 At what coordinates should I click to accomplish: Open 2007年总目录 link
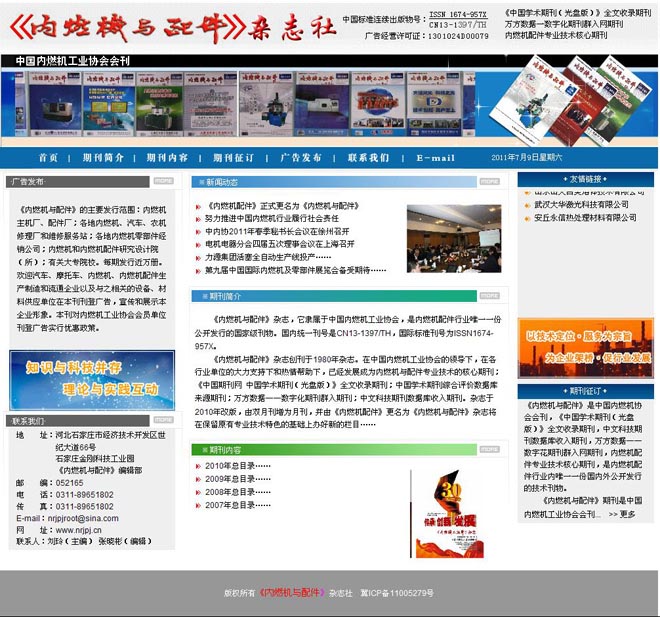(x=238, y=505)
